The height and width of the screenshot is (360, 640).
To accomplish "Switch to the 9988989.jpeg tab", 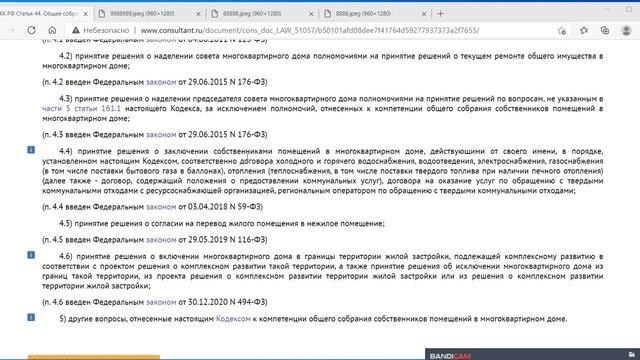I will click(x=149, y=14).
